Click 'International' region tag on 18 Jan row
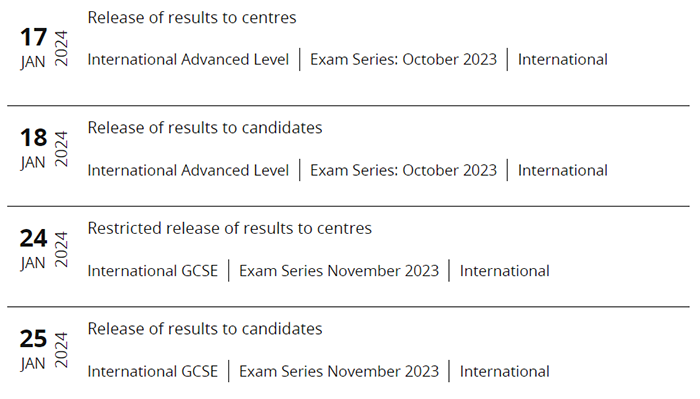Viewport: 700px width, 399px height. coord(562,170)
